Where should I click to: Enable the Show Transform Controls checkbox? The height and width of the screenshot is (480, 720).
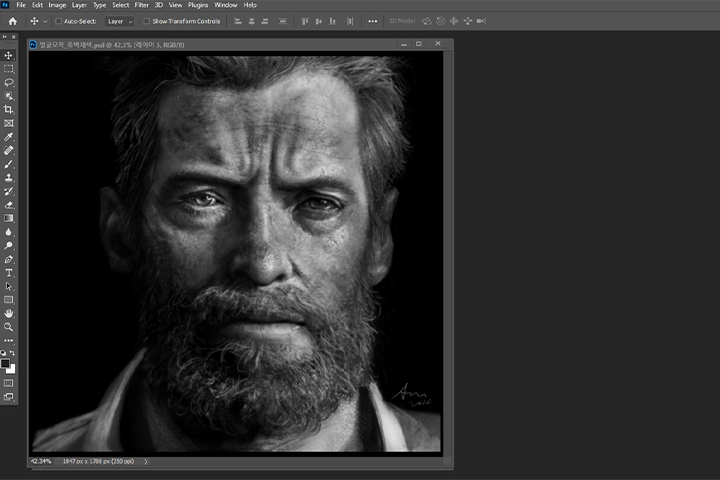(146, 21)
